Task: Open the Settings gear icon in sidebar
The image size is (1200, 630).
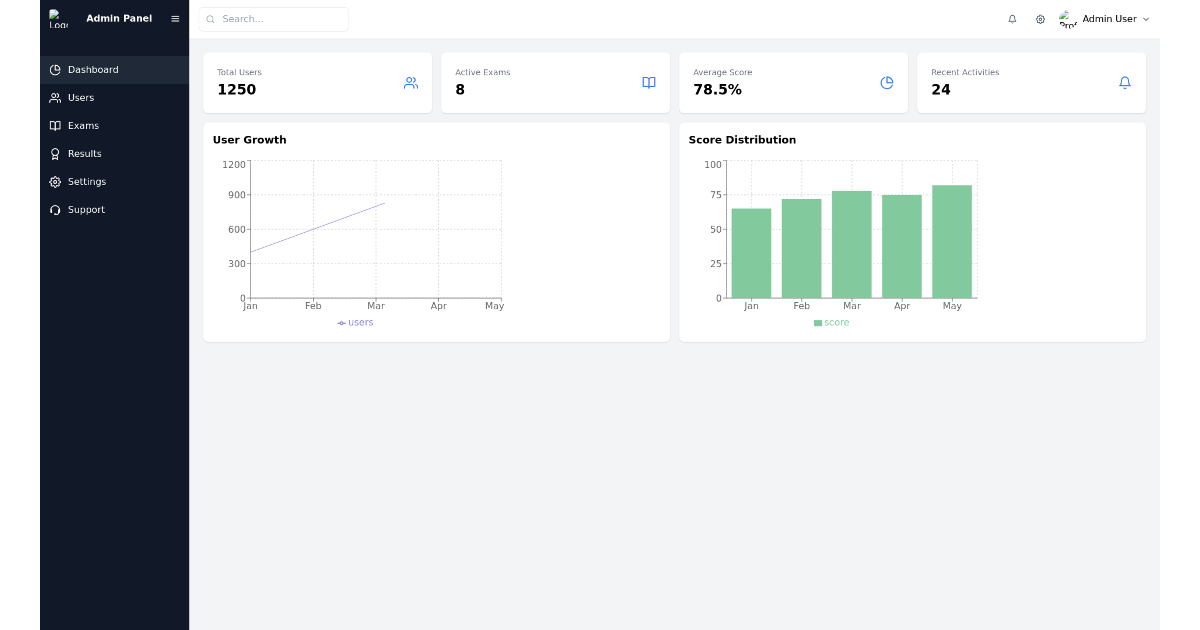Action: 56,181
